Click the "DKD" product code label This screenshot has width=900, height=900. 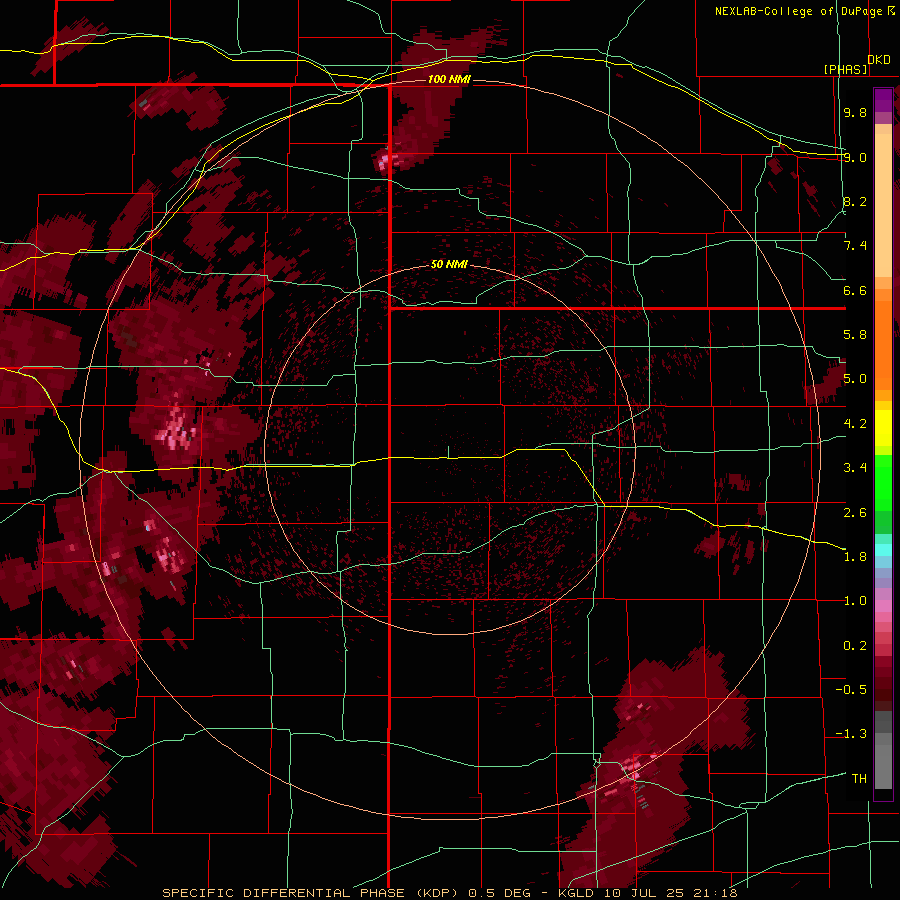click(x=879, y=60)
